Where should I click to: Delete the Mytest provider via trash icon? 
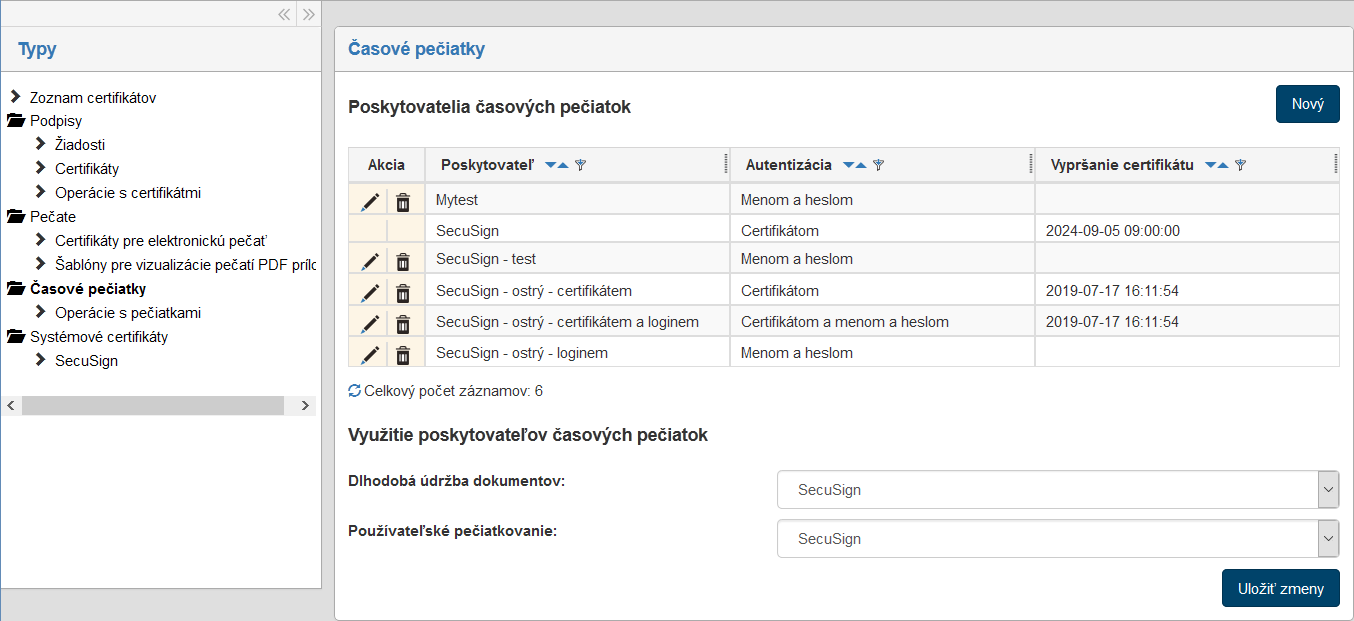[x=403, y=202]
